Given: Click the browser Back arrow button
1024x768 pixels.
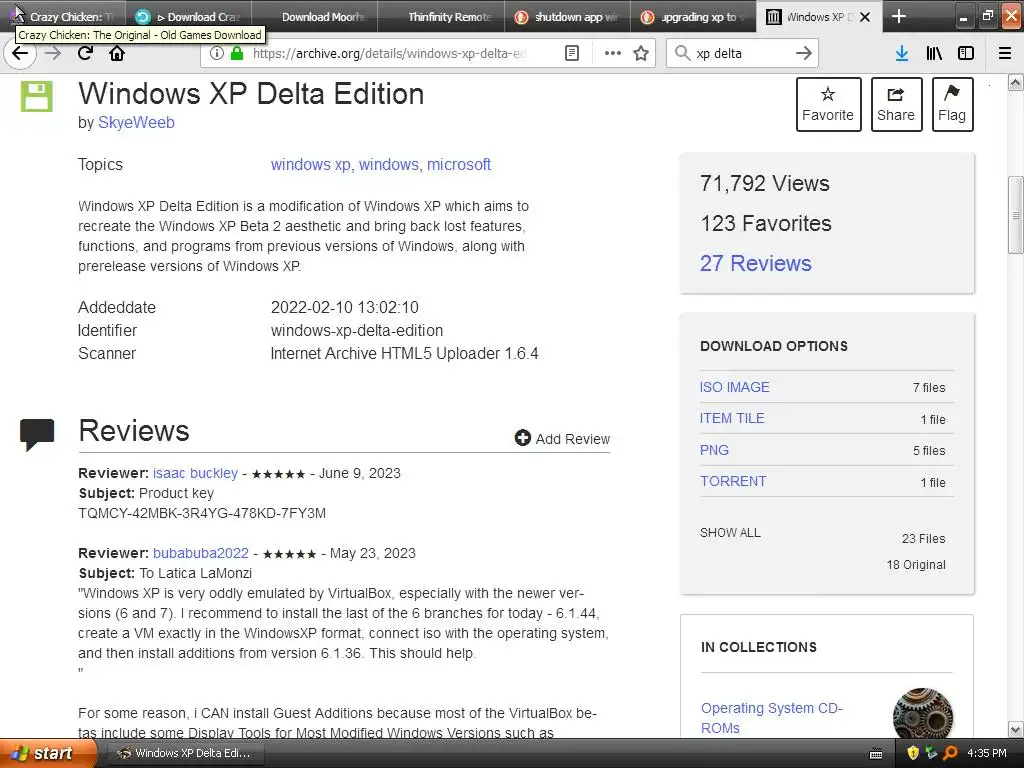Looking at the screenshot, I should point(20,53).
